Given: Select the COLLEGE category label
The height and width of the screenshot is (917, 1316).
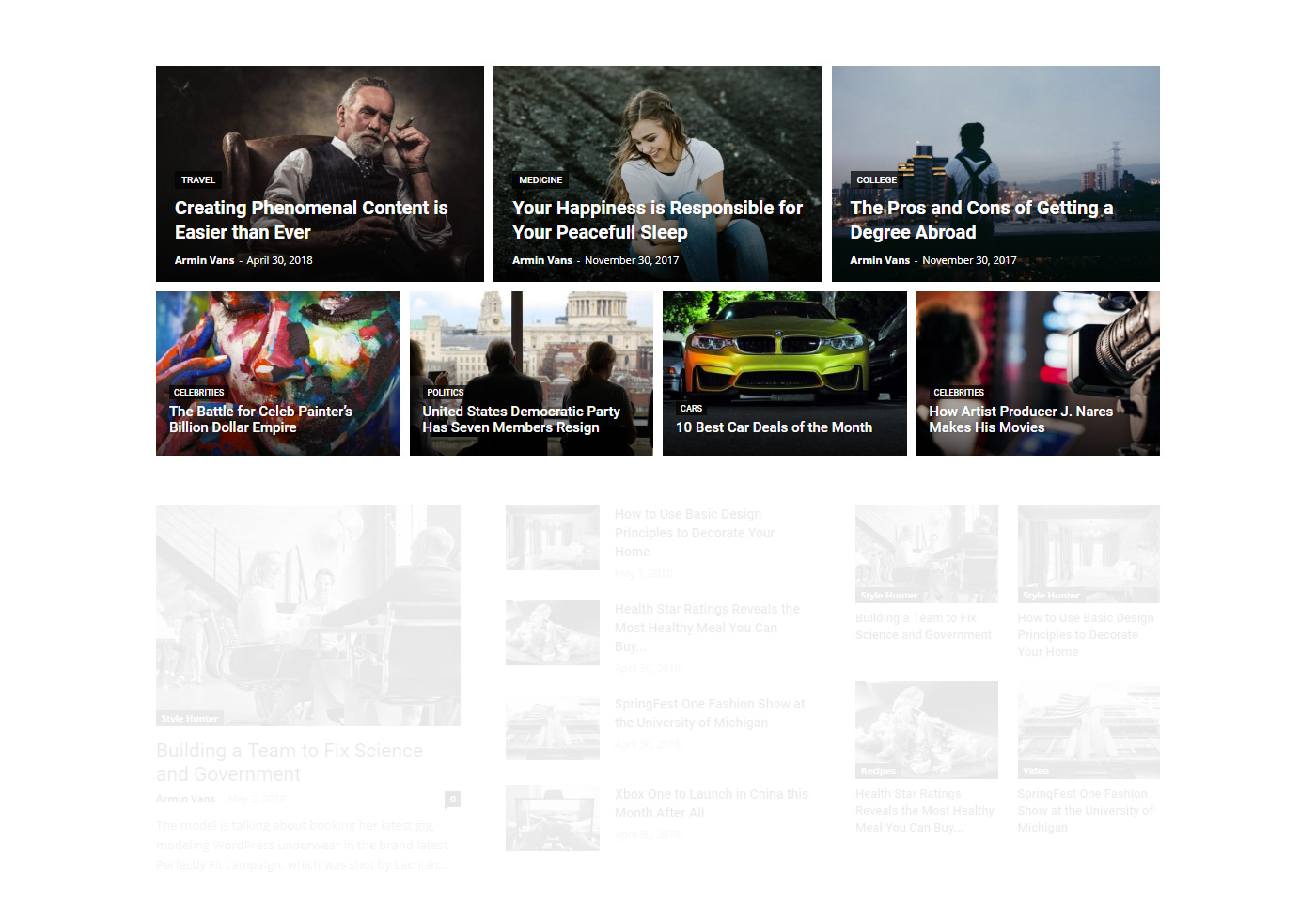Looking at the screenshot, I should pos(876,179).
